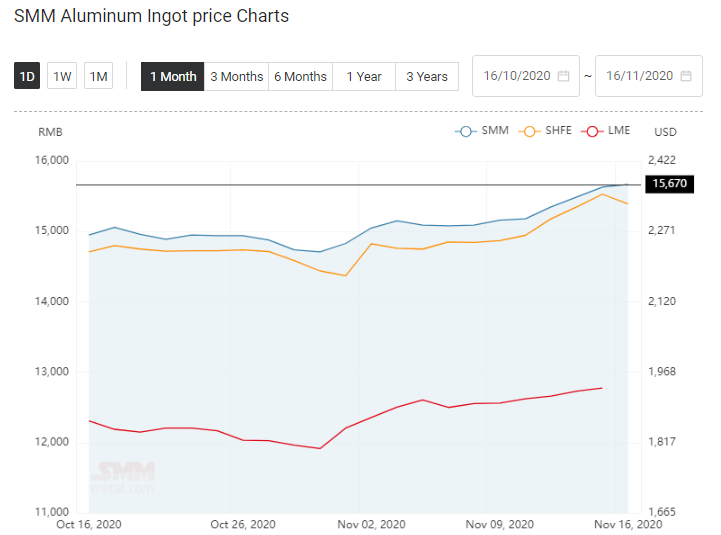Select the 3 Months range tab
This screenshot has width=721, height=535.
(x=236, y=76)
